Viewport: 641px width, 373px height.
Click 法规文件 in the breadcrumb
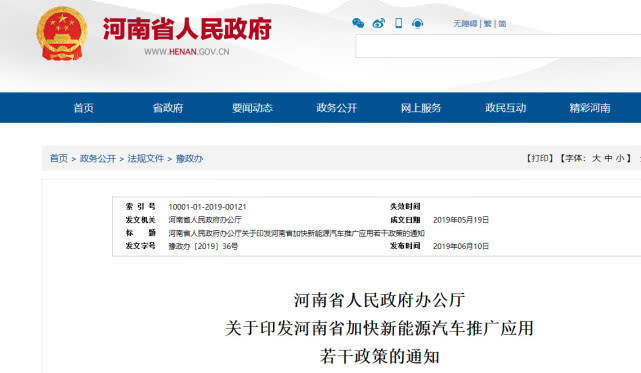[x=146, y=158]
